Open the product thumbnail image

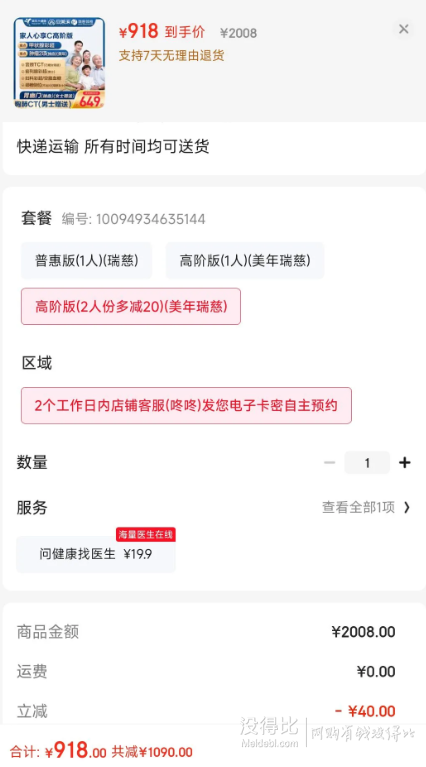[59, 63]
